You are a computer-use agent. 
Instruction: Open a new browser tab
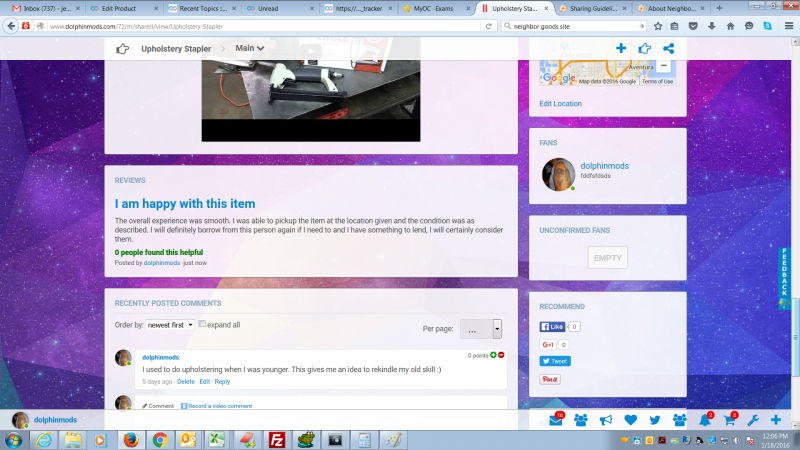coord(719,8)
